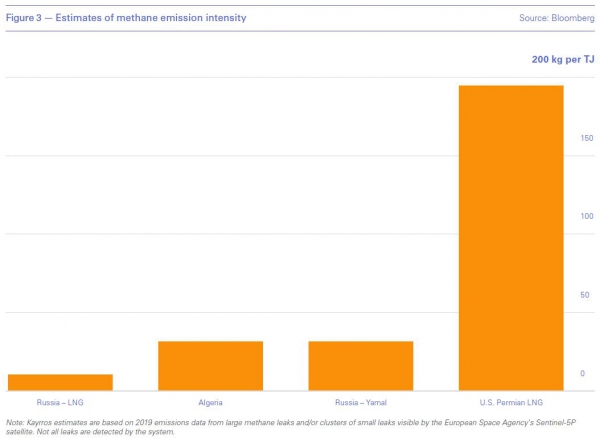The height and width of the screenshot is (440, 600).
Task: Click the '200 kg per TJ' unit label
Action: [x=563, y=60]
